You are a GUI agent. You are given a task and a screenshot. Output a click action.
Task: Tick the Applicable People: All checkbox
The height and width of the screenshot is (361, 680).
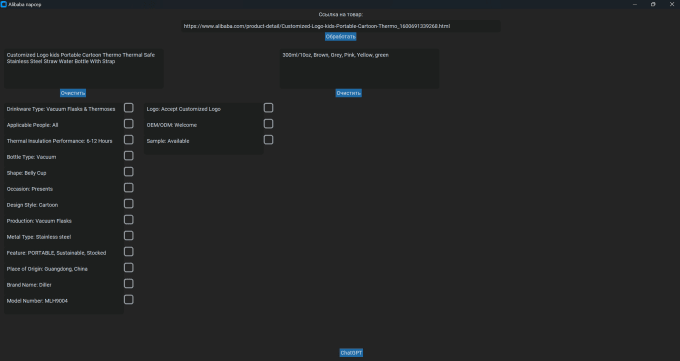pos(128,124)
